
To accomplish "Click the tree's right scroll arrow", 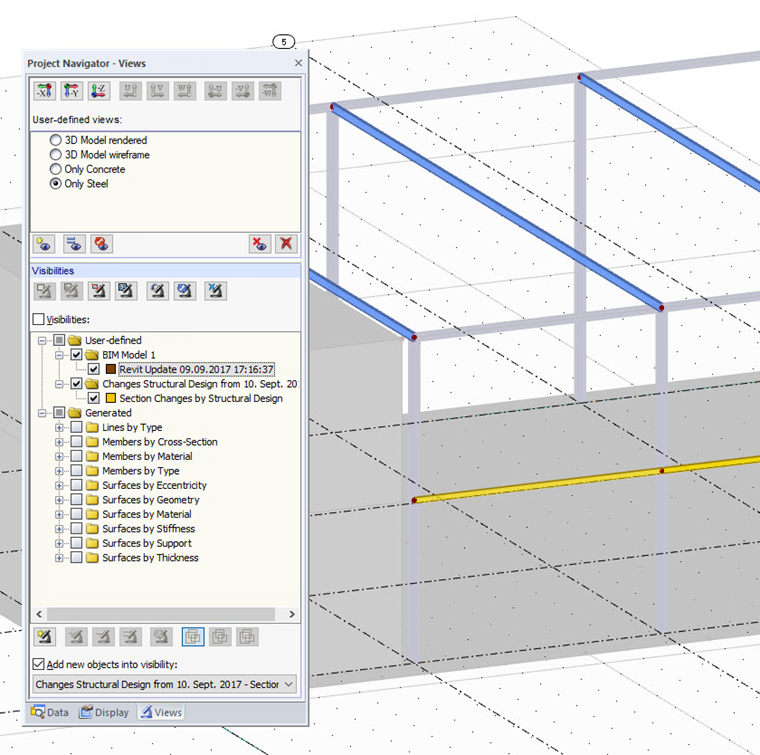I will click(x=292, y=614).
